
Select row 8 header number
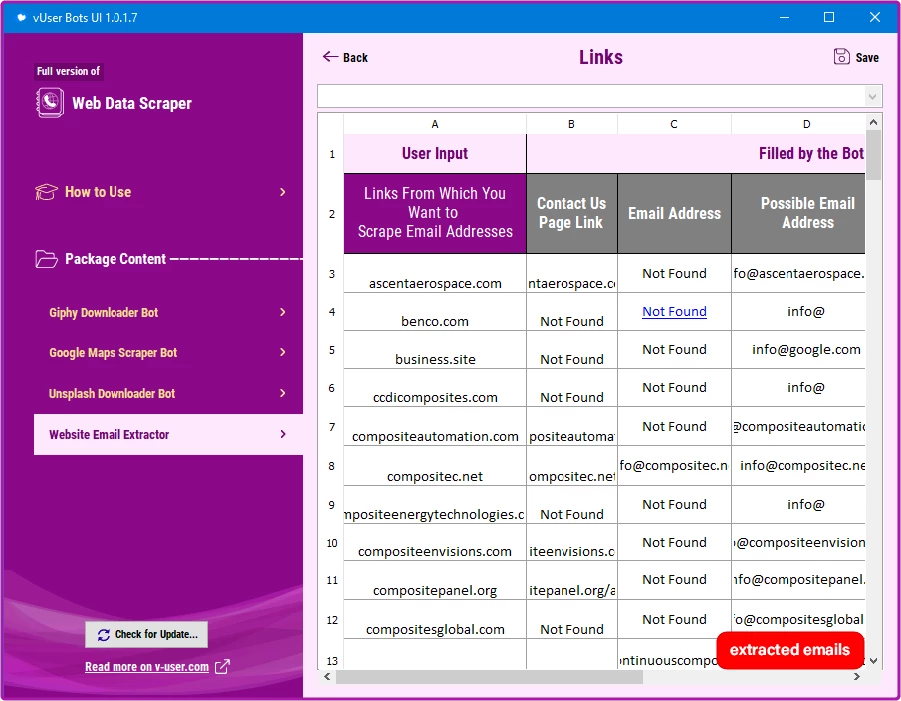click(x=332, y=466)
